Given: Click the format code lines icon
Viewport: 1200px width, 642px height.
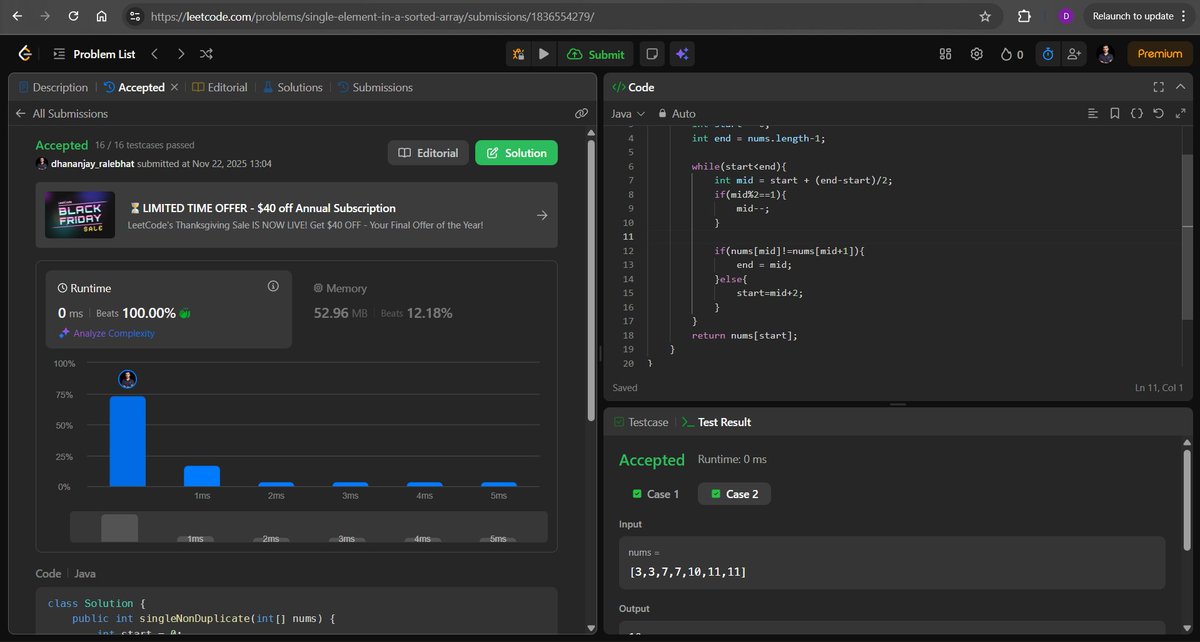Looking at the screenshot, I should click(x=1093, y=114).
